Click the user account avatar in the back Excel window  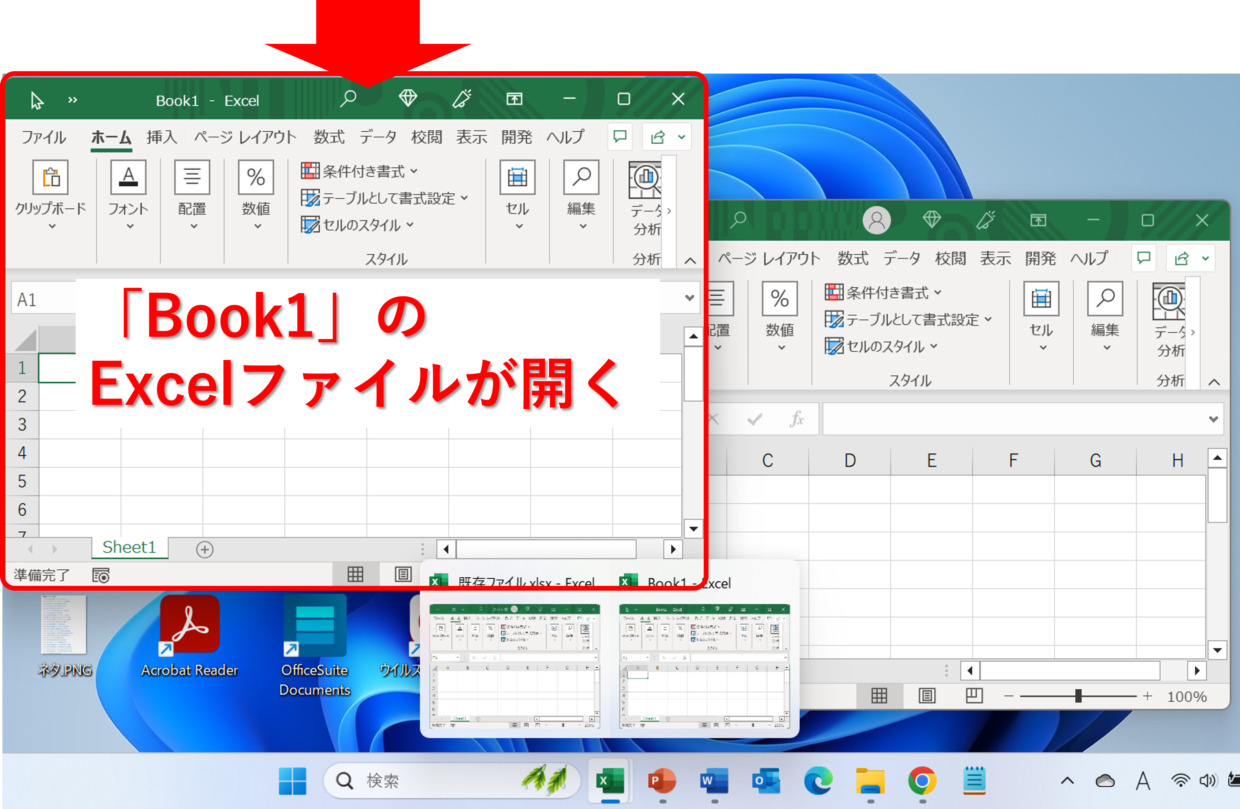pyautogui.click(x=877, y=220)
